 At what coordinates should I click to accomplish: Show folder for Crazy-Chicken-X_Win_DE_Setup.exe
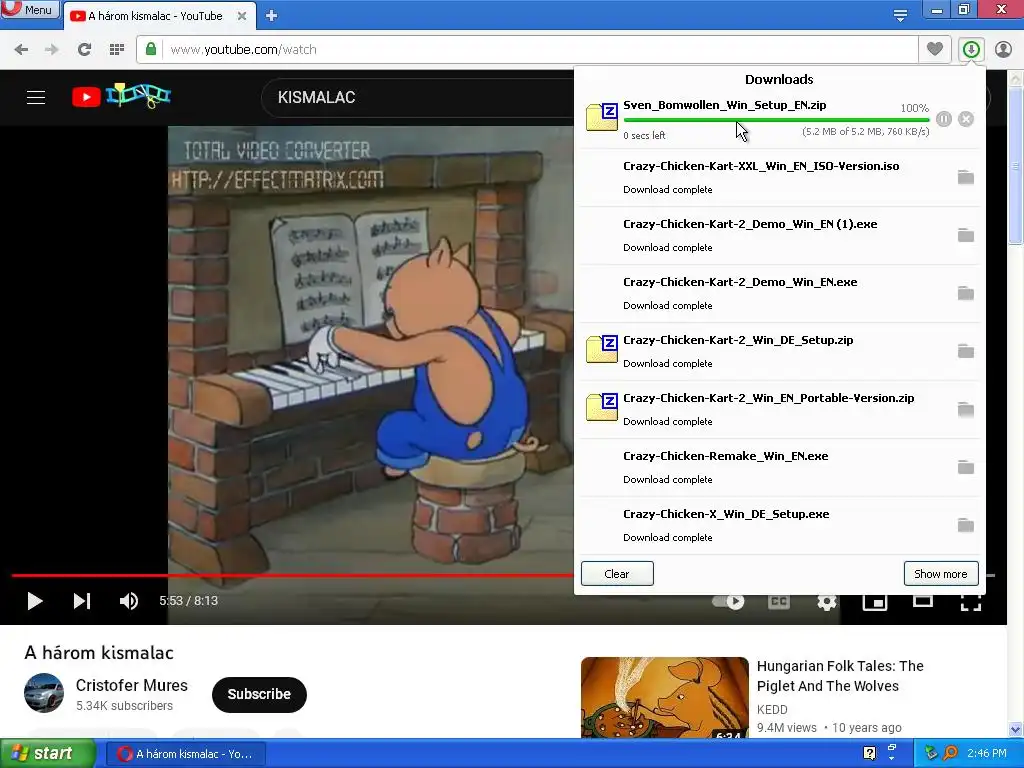pyautogui.click(x=966, y=525)
